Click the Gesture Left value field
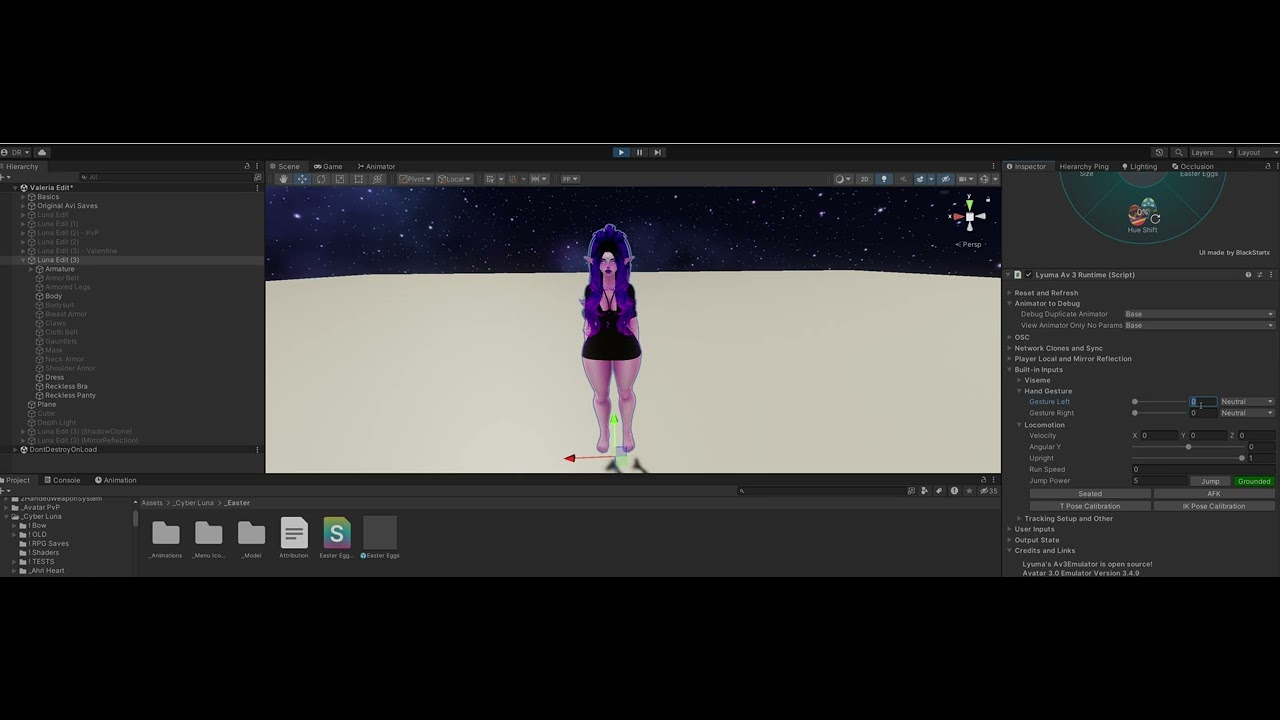 [x=1203, y=402]
